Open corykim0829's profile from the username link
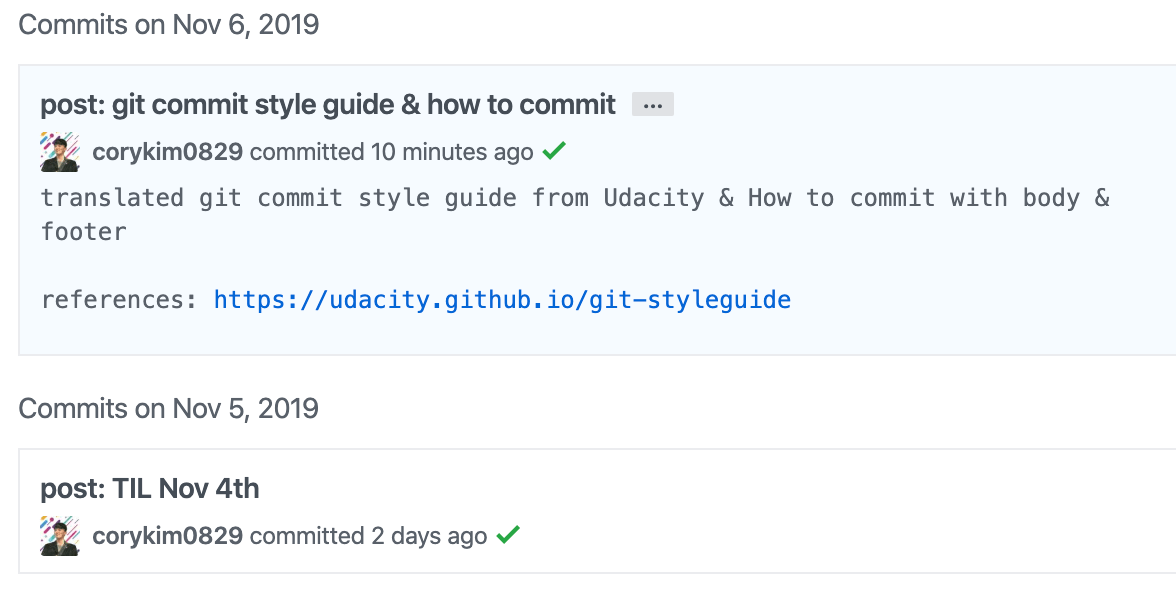The width and height of the screenshot is (1176, 592). 165,151
